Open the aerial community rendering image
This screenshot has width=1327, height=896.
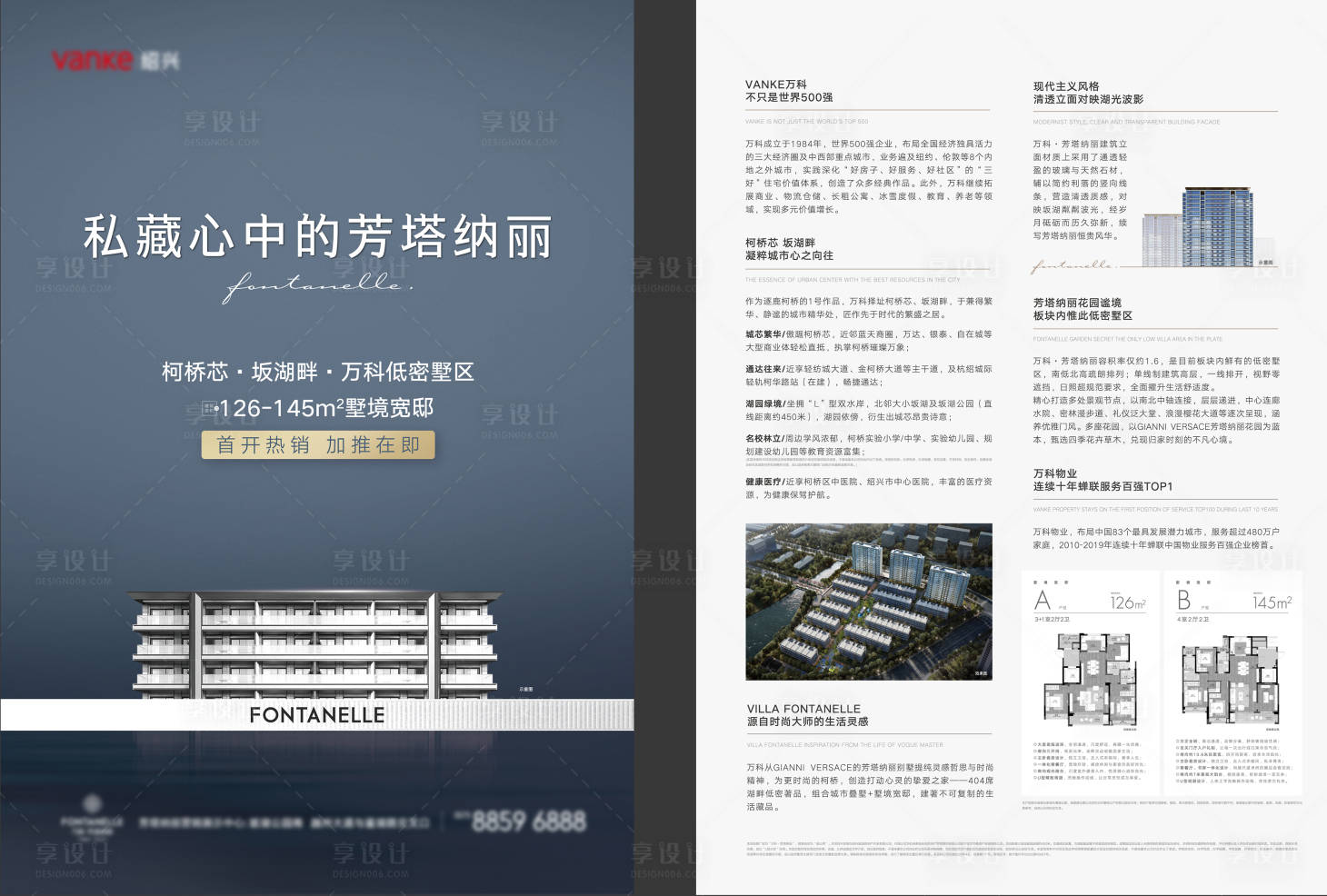[869, 602]
